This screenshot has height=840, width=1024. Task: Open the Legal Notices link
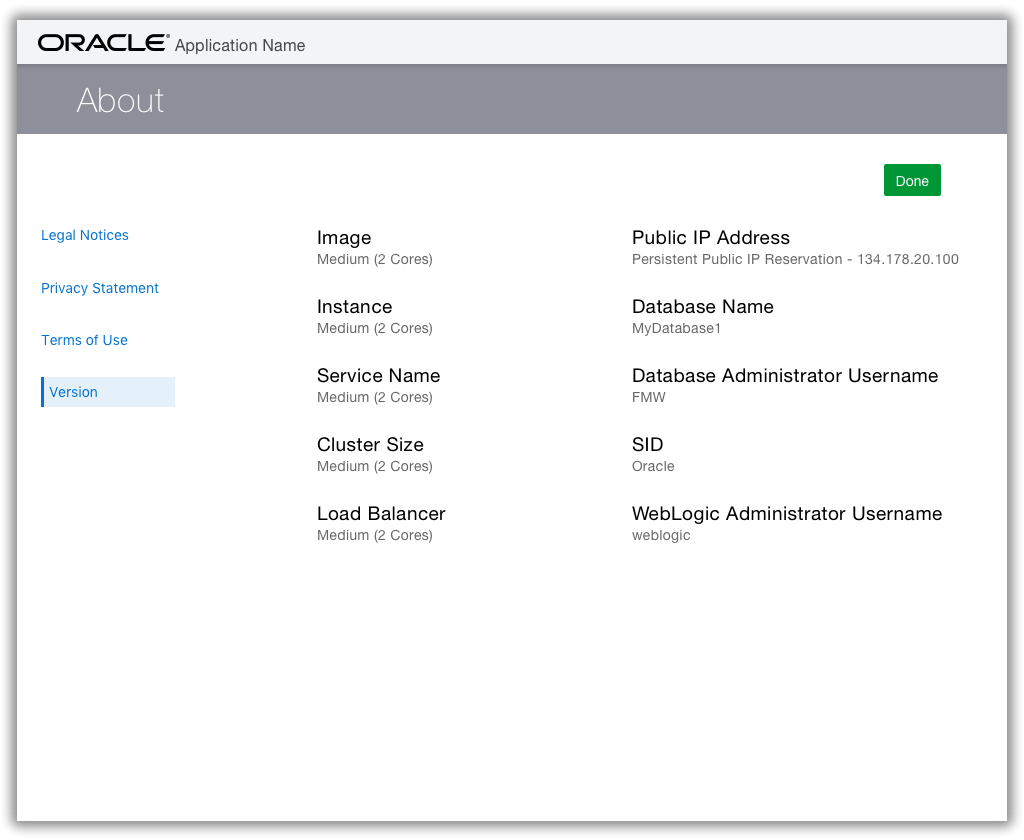point(85,236)
